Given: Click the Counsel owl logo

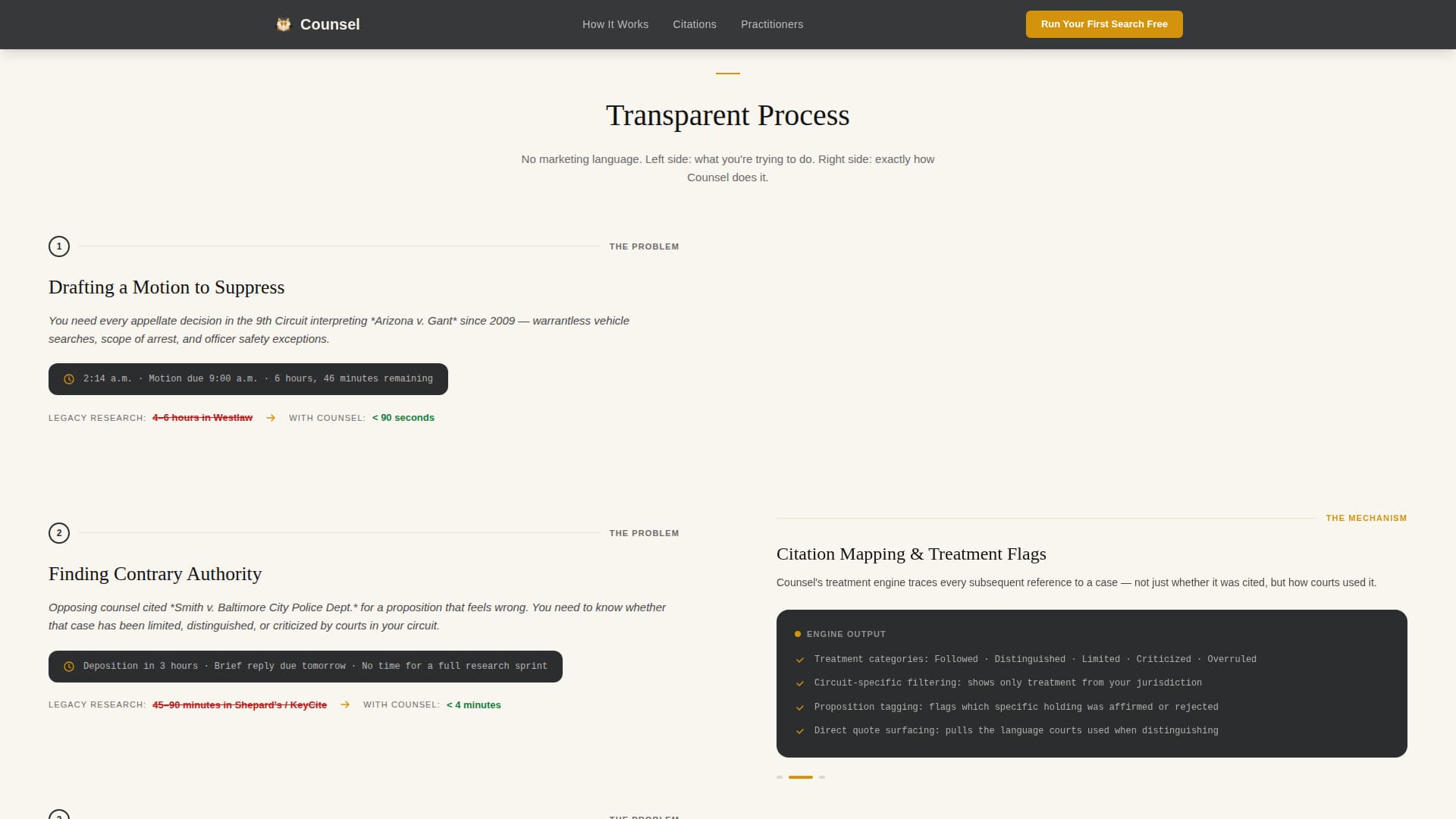Looking at the screenshot, I should pyautogui.click(x=284, y=24).
